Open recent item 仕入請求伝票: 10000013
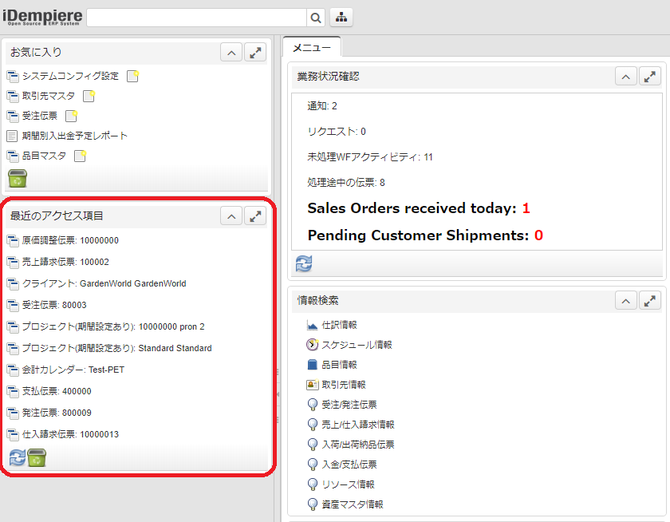670x522 pixels. (x=70, y=434)
